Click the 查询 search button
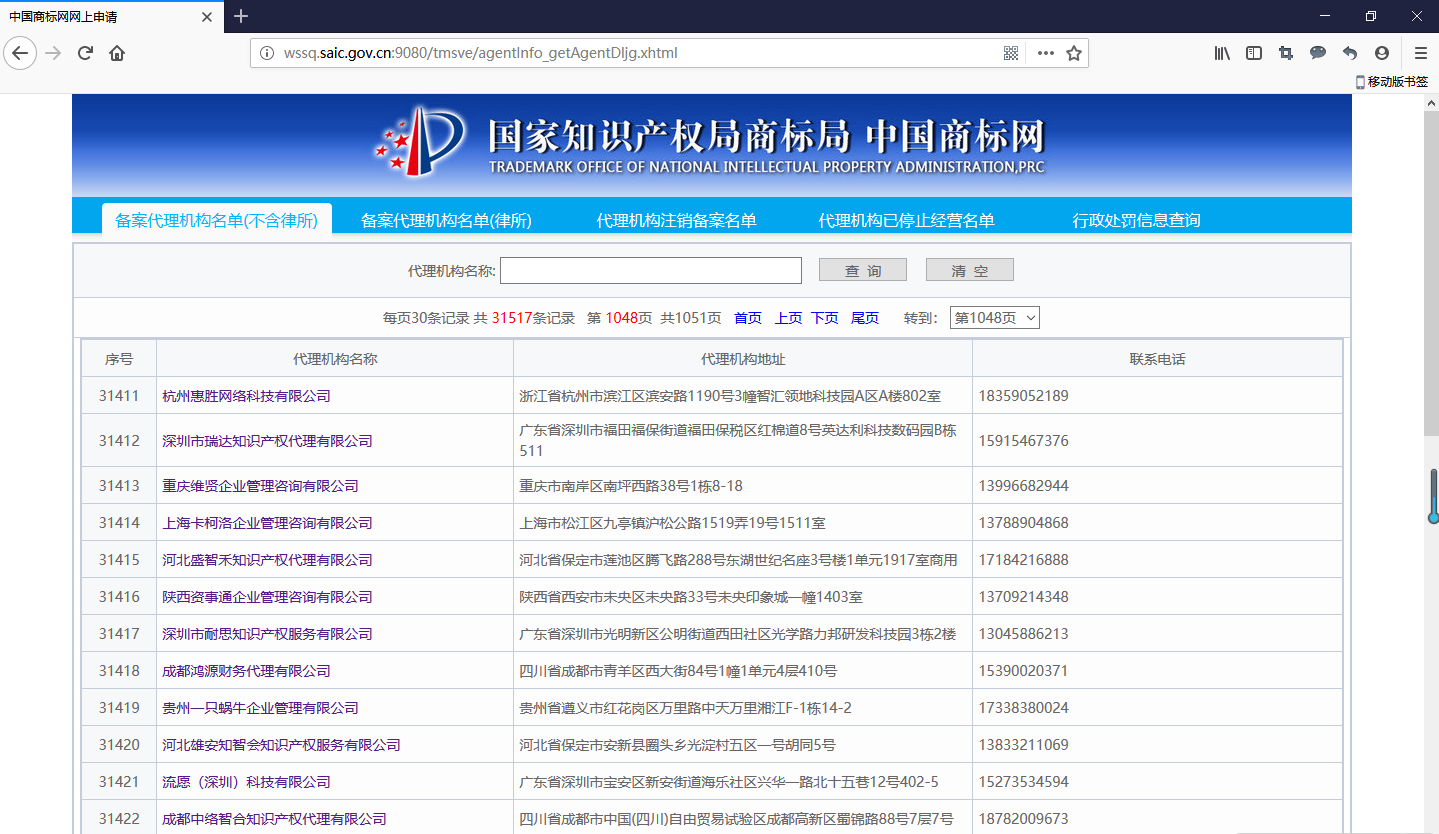The image size is (1439, 834). coord(863,270)
